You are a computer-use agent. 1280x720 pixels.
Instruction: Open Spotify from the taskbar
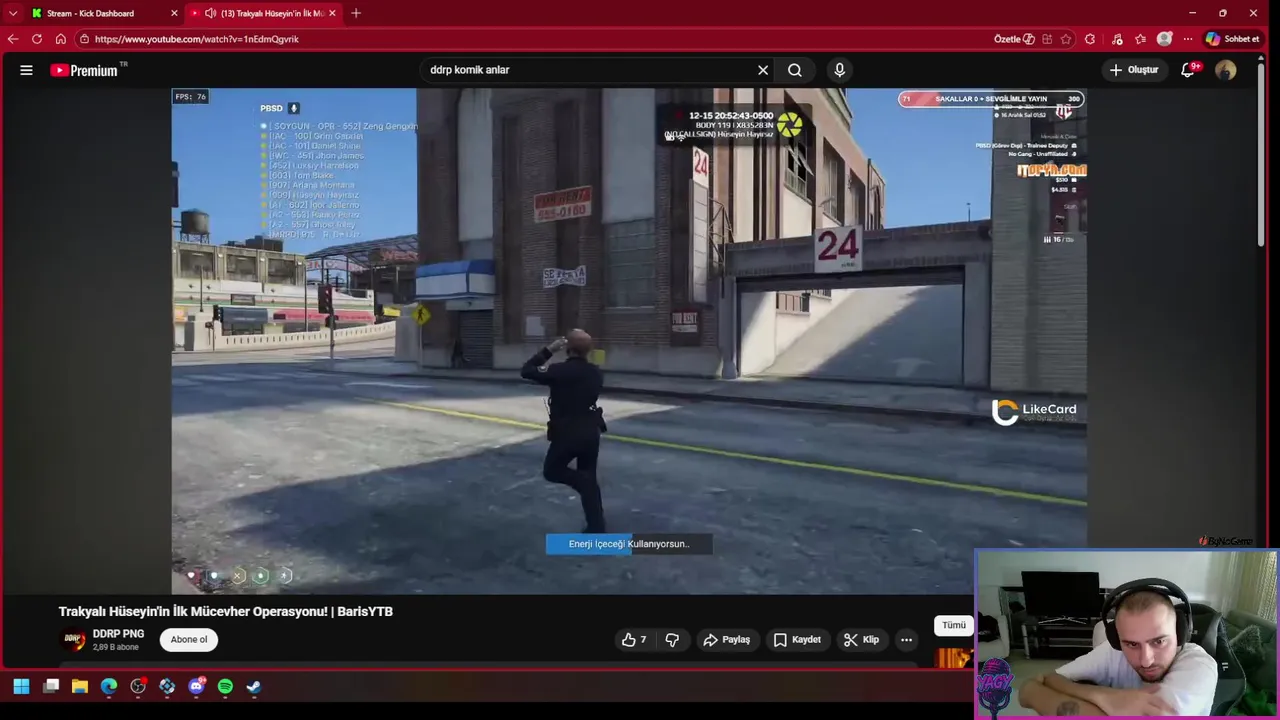click(x=225, y=687)
